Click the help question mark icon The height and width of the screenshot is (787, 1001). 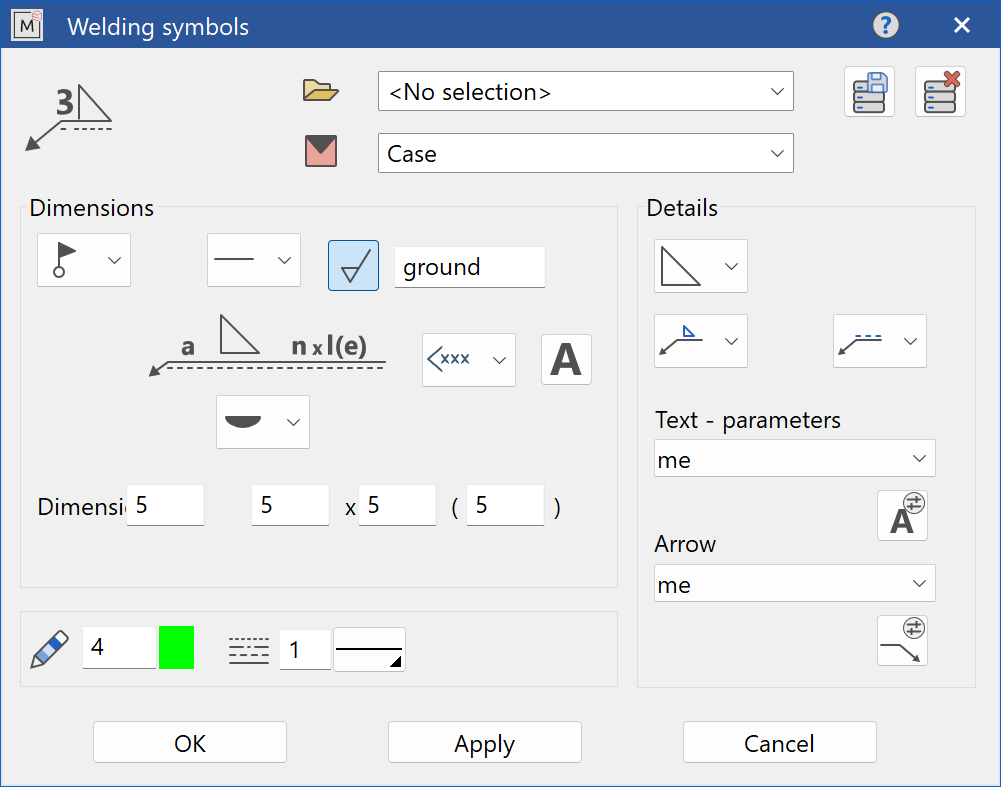(x=885, y=26)
